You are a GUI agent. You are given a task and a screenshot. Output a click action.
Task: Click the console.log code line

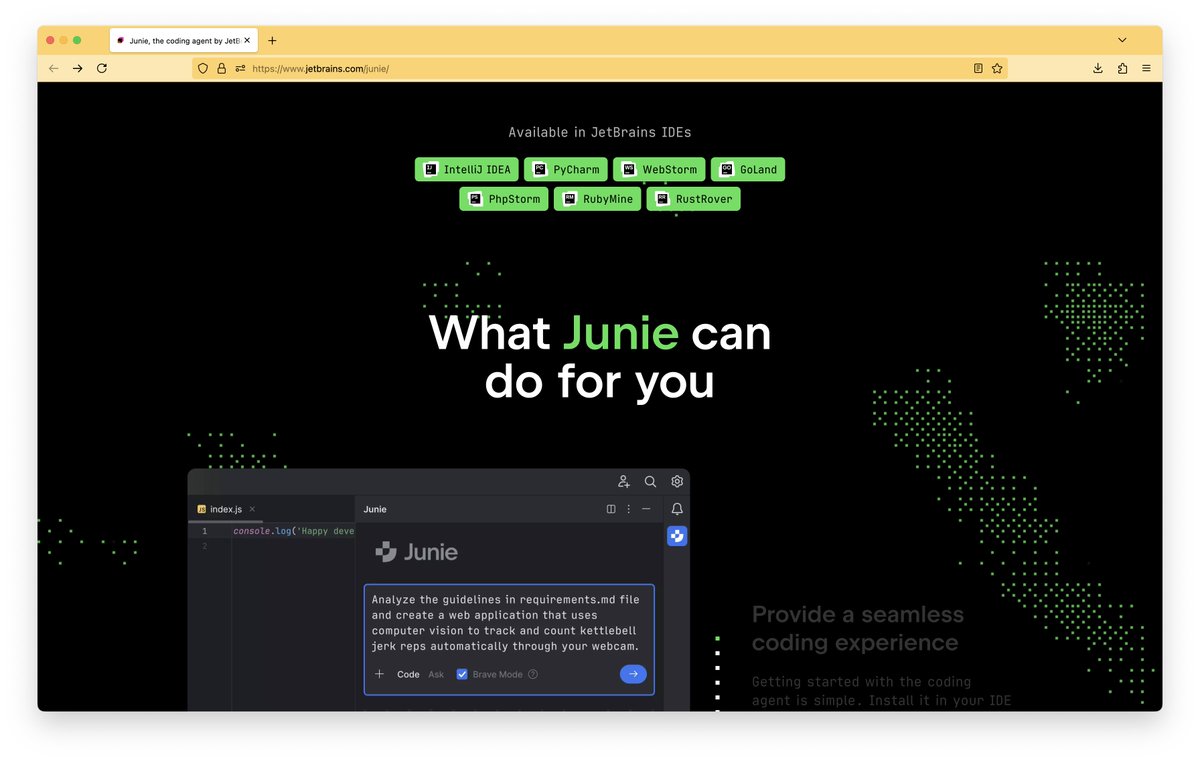pos(294,531)
